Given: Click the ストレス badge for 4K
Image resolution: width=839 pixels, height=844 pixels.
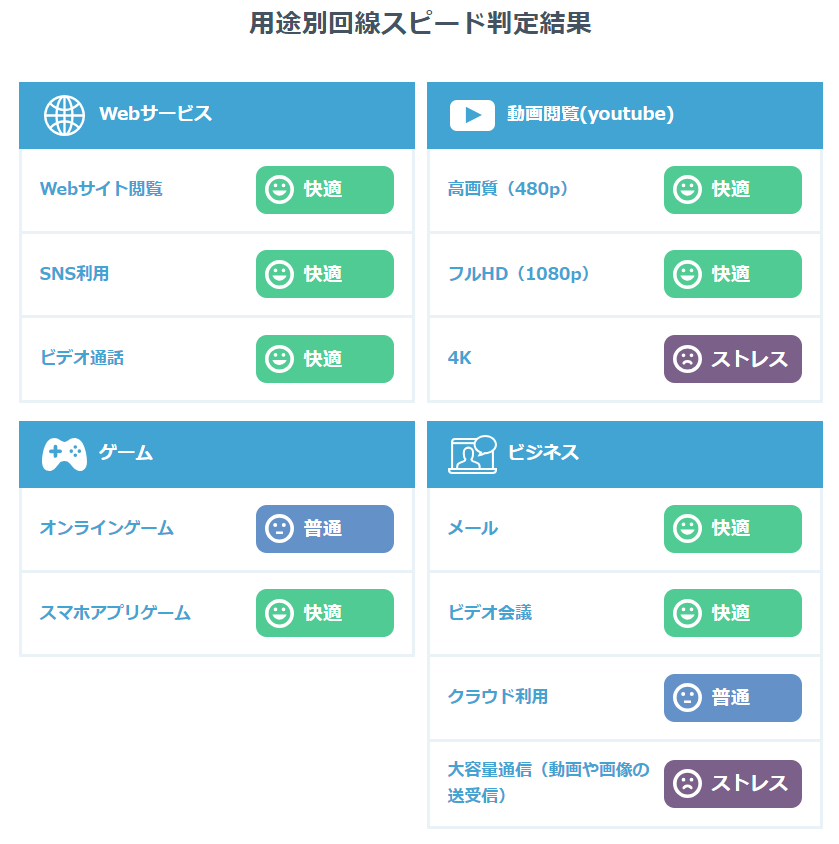Looking at the screenshot, I should (732, 359).
